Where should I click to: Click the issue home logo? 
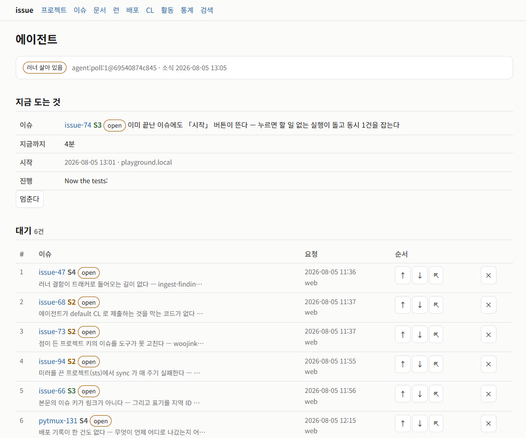point(24,10)
